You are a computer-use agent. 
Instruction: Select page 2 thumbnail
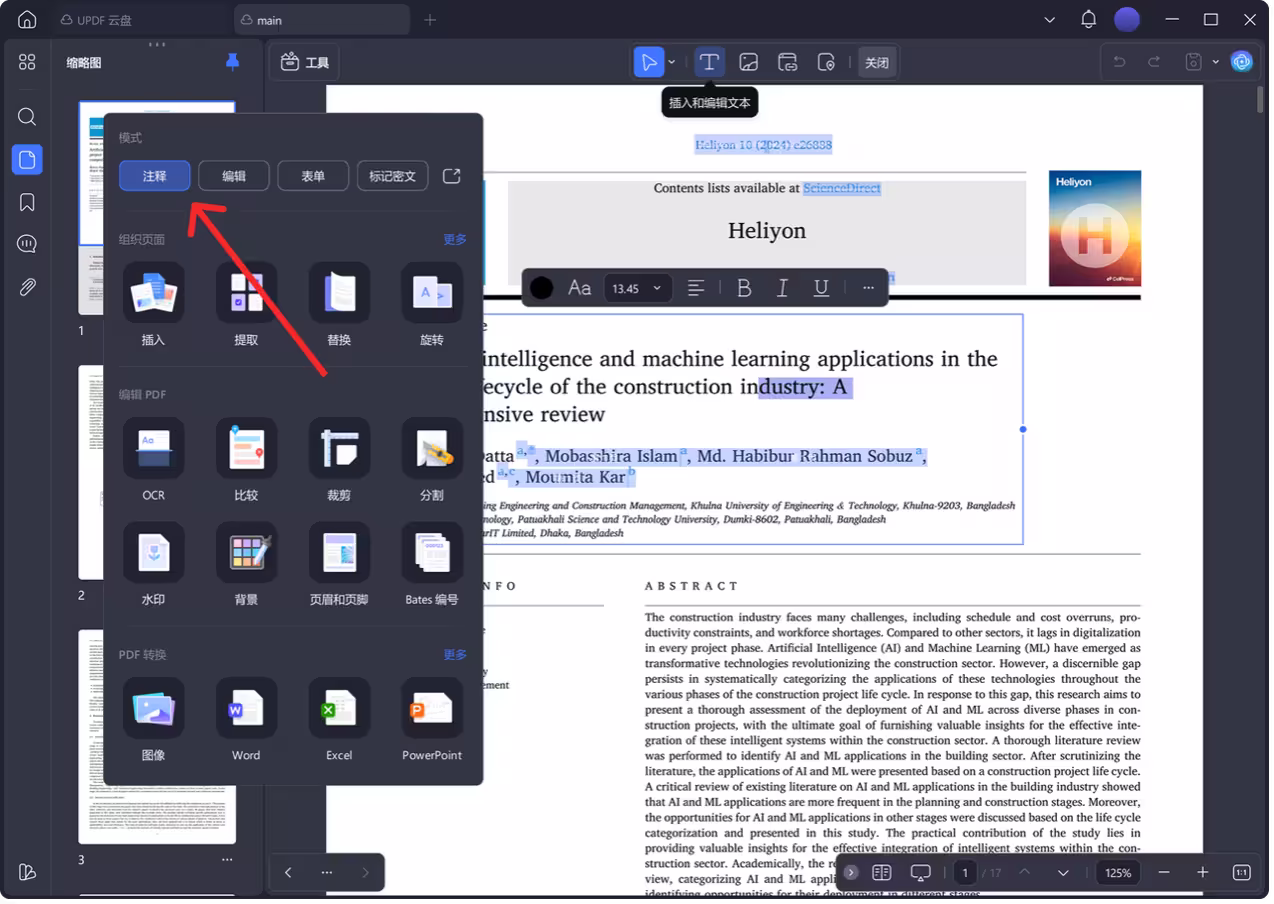(91, 472)
